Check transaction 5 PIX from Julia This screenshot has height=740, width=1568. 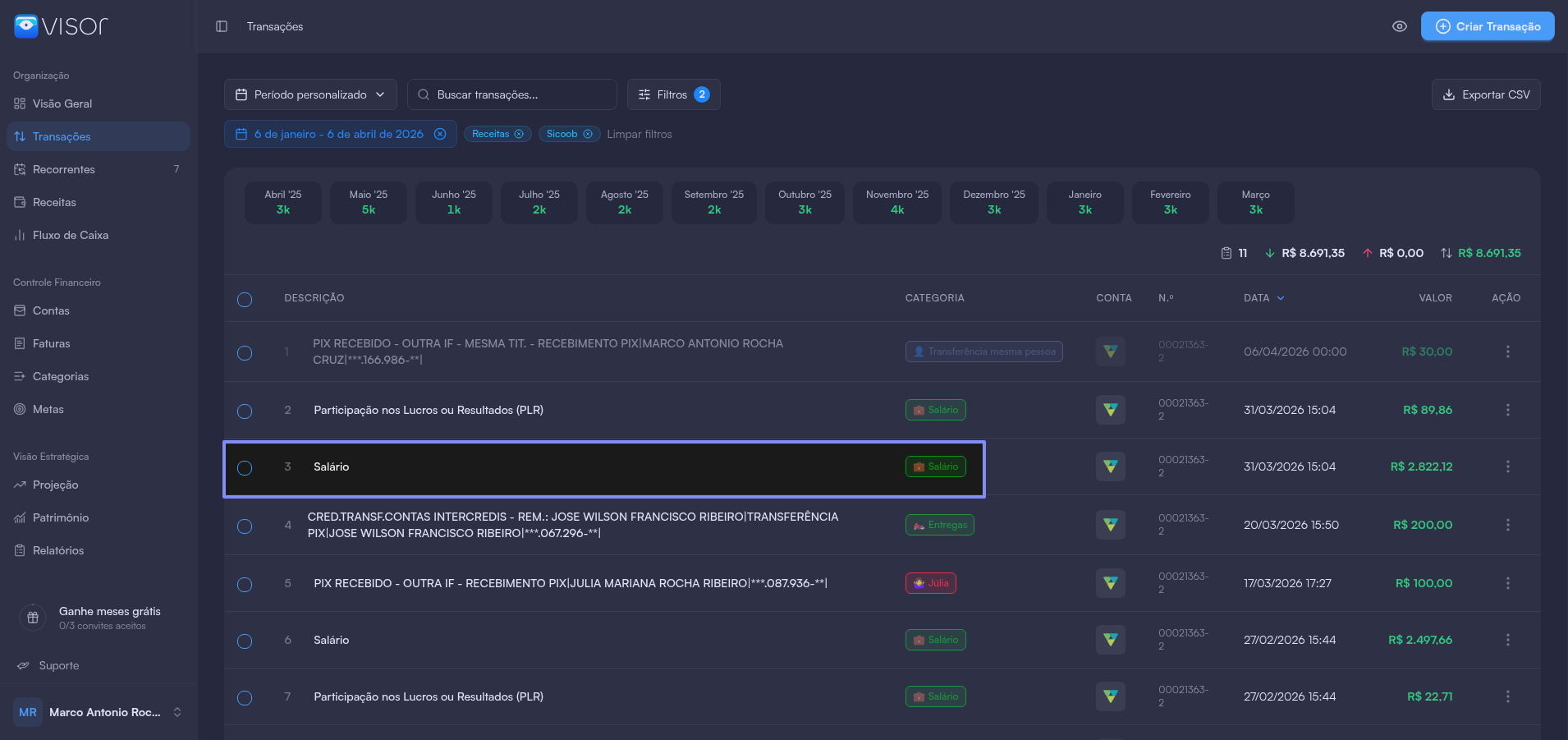(245, 585)
